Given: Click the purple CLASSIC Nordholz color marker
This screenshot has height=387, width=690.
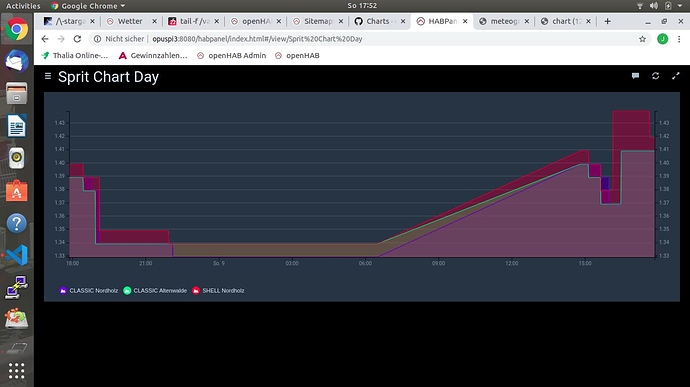Looking at the screenshot, I should 63,291.
